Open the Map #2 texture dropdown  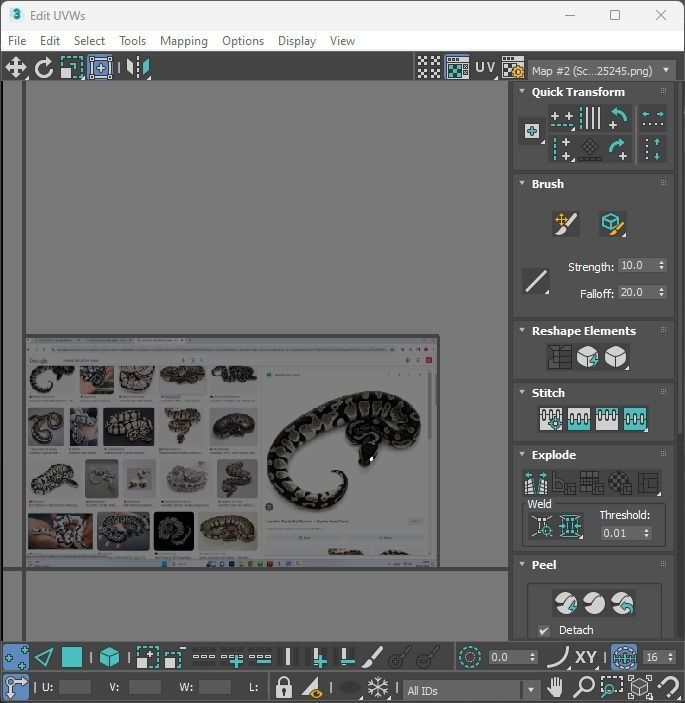click(602, 71)
